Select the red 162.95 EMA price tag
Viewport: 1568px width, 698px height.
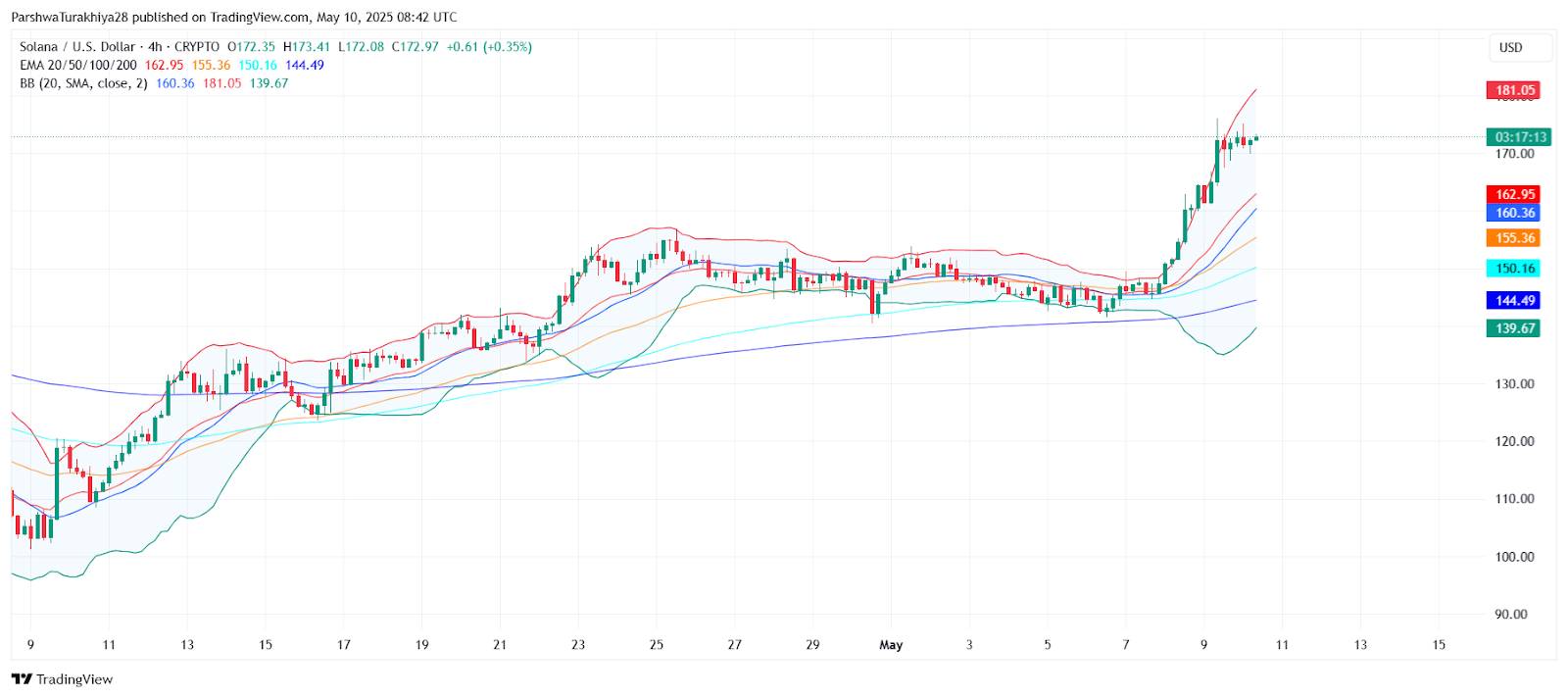(x=1513, y=194)
